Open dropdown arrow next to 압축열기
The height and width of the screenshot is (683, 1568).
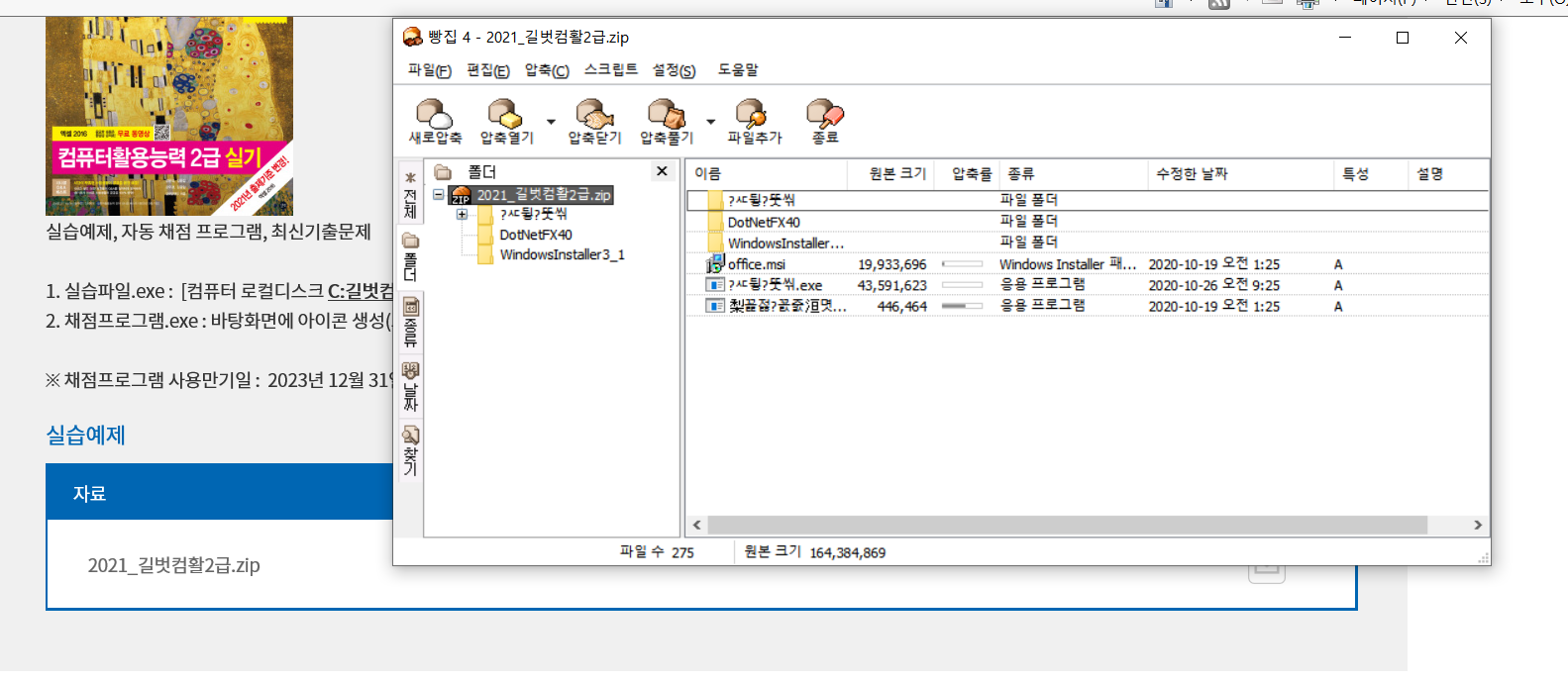point(551,123)
